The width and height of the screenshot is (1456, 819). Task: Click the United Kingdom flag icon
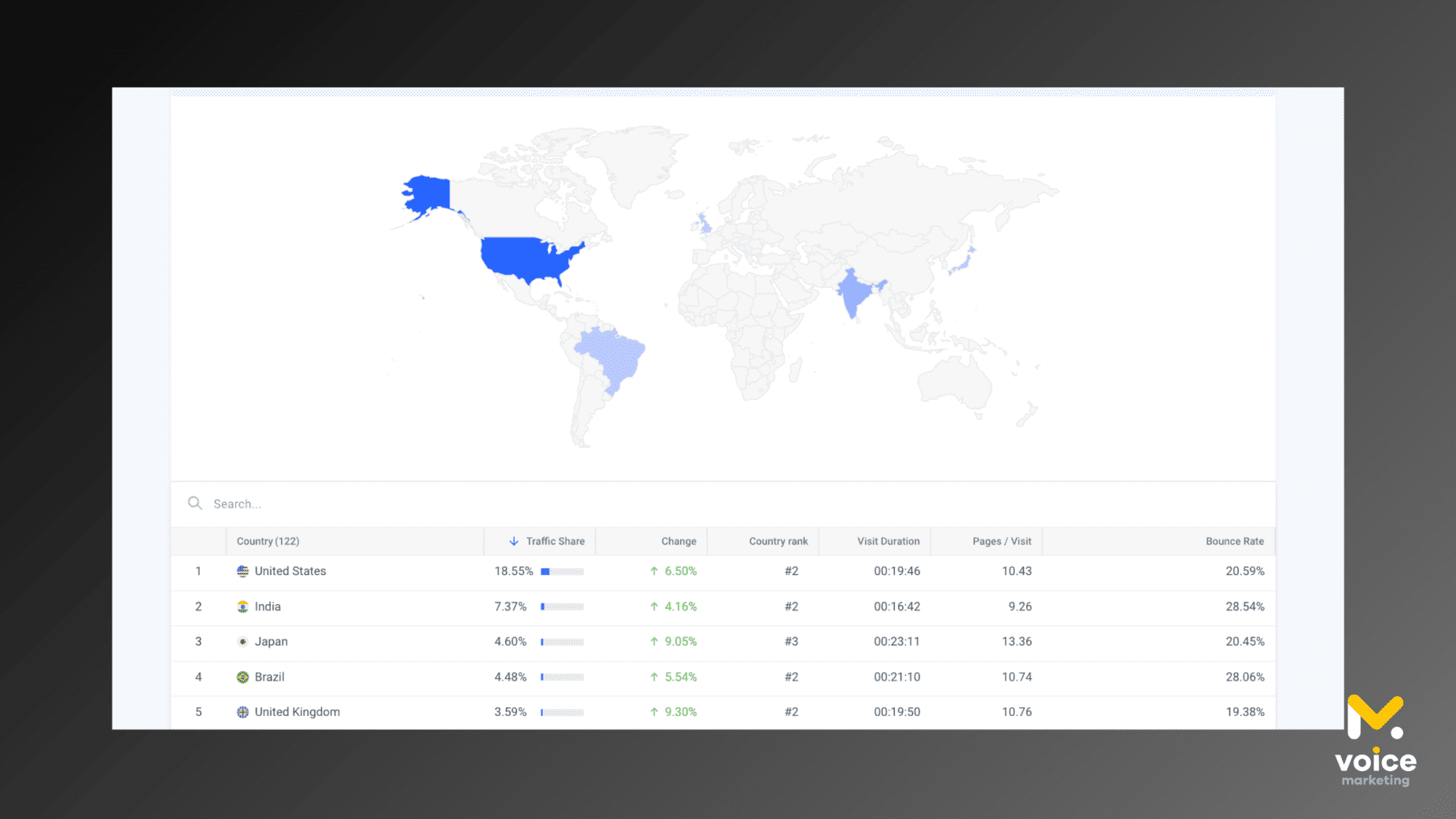click(242, 712)
